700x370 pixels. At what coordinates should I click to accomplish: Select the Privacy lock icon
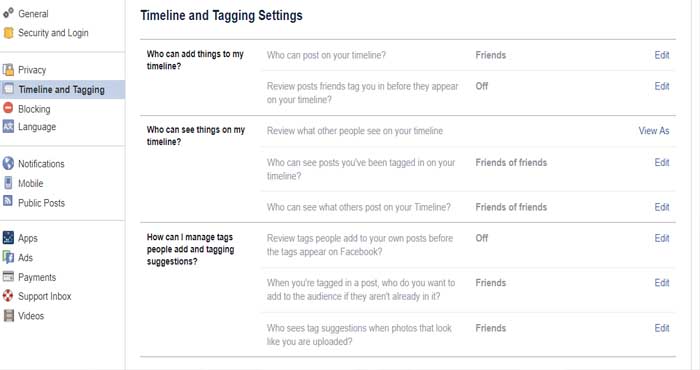8,70
